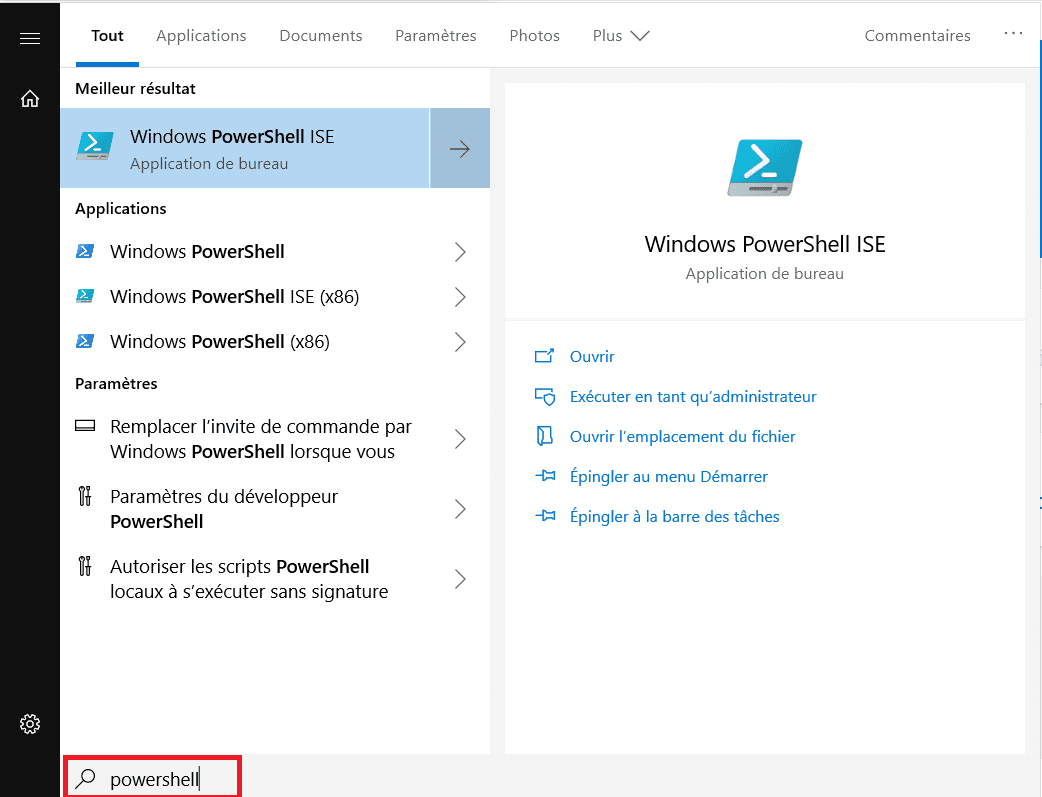Select Épingler au menu Démarrer
The width and height of the screenshot is (1042, 797).
tap(669, 477)
